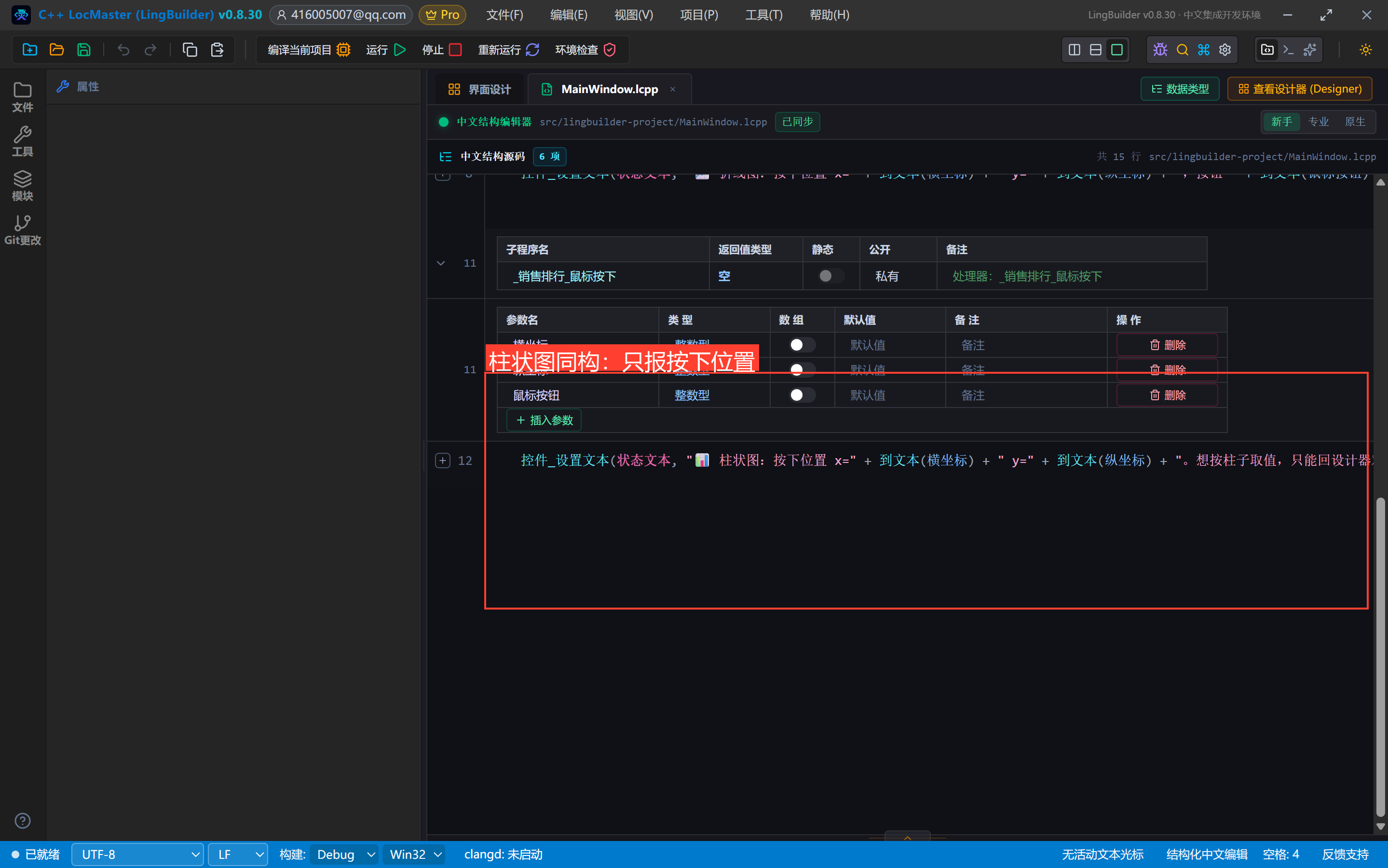Toggle array switch for 鼠标按钮 parameter

[x=802, y=395]
